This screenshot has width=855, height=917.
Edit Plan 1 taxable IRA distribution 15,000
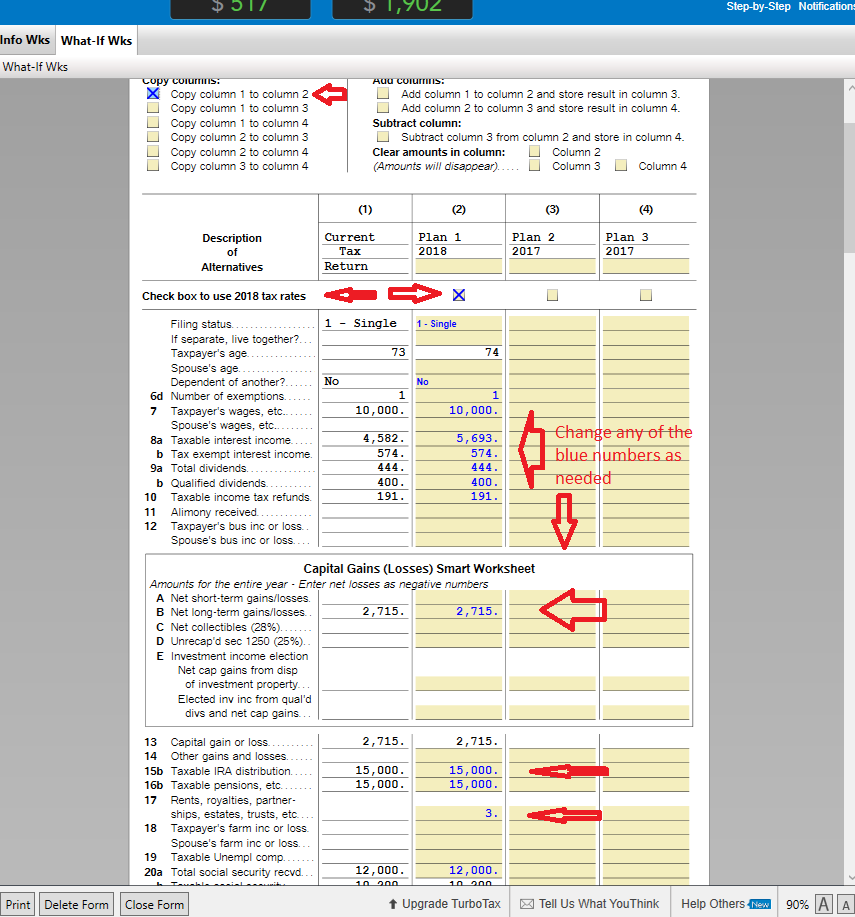(458, 771)
